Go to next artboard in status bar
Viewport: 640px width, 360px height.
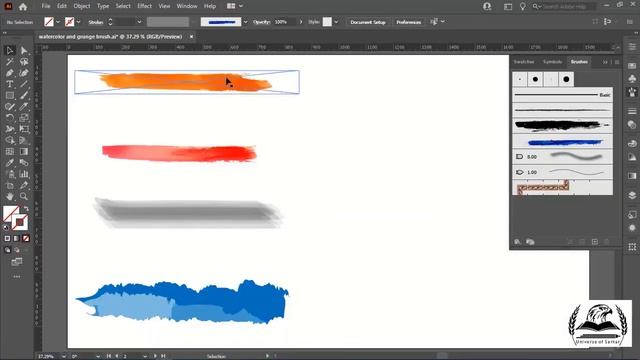pyautogui.click(x=155, y=356)
